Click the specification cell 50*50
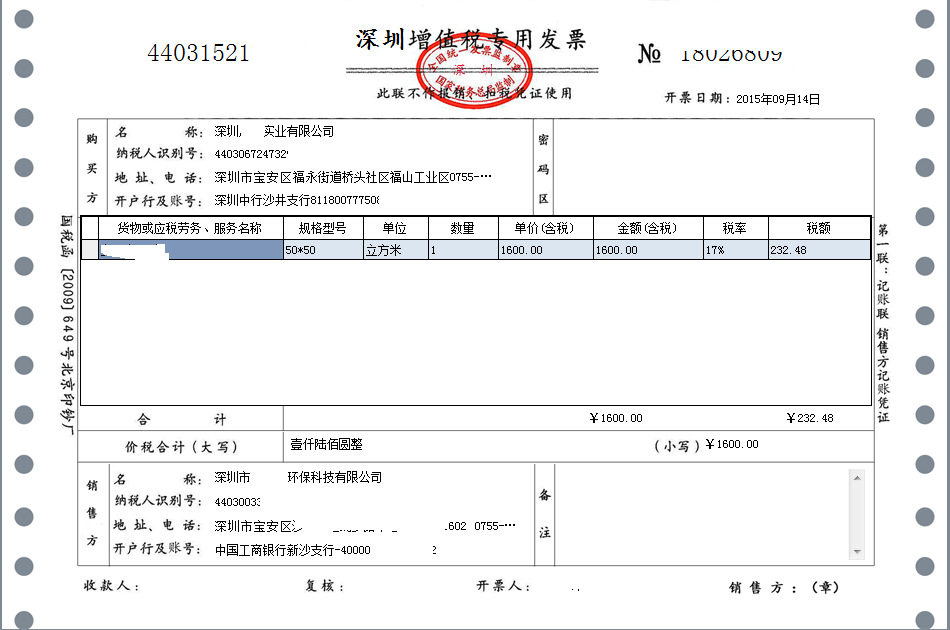The height and width of the screenshot is (630, 950). click(323, 250)
